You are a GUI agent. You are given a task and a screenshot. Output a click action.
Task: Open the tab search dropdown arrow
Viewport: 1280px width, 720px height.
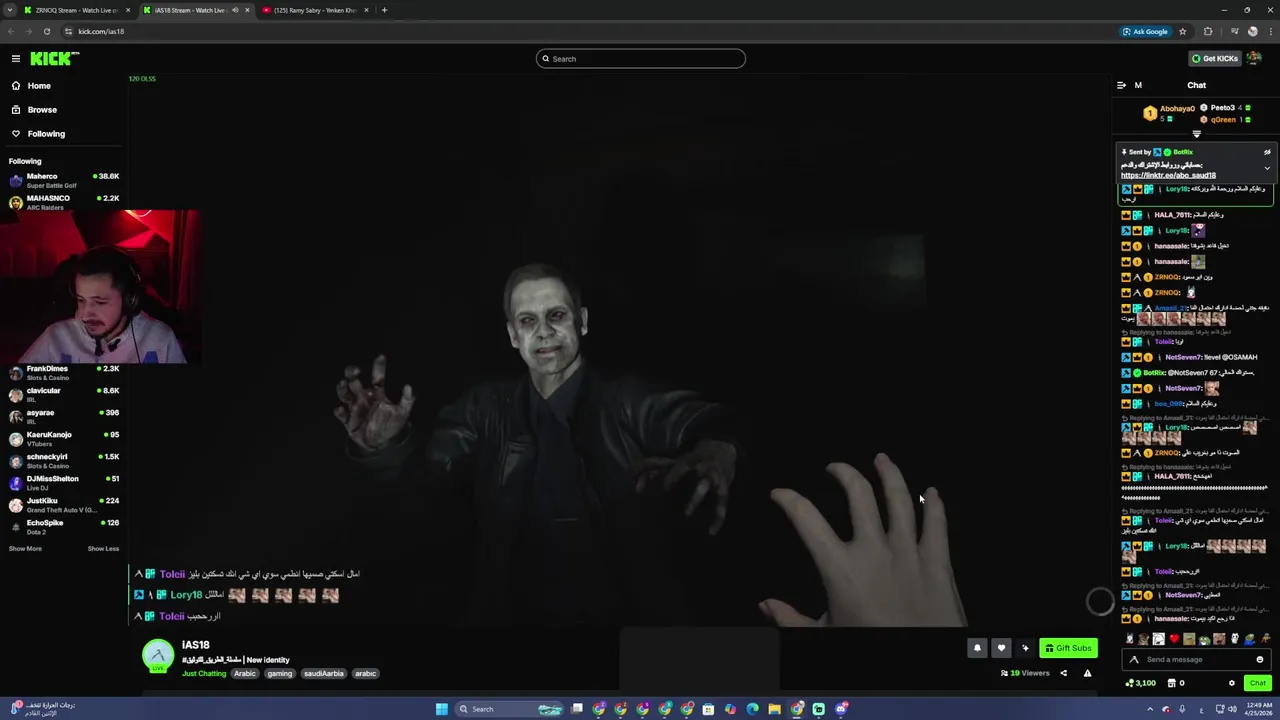click(9, 10)
